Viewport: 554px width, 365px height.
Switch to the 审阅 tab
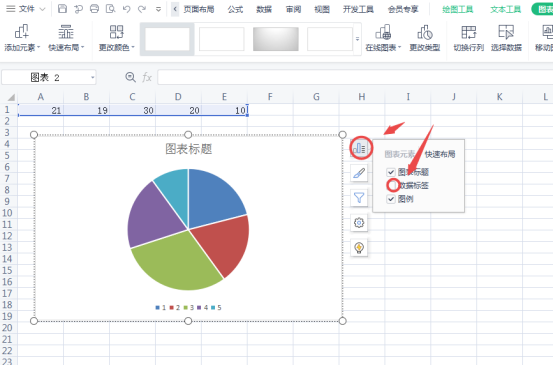(x=293, y=9)
